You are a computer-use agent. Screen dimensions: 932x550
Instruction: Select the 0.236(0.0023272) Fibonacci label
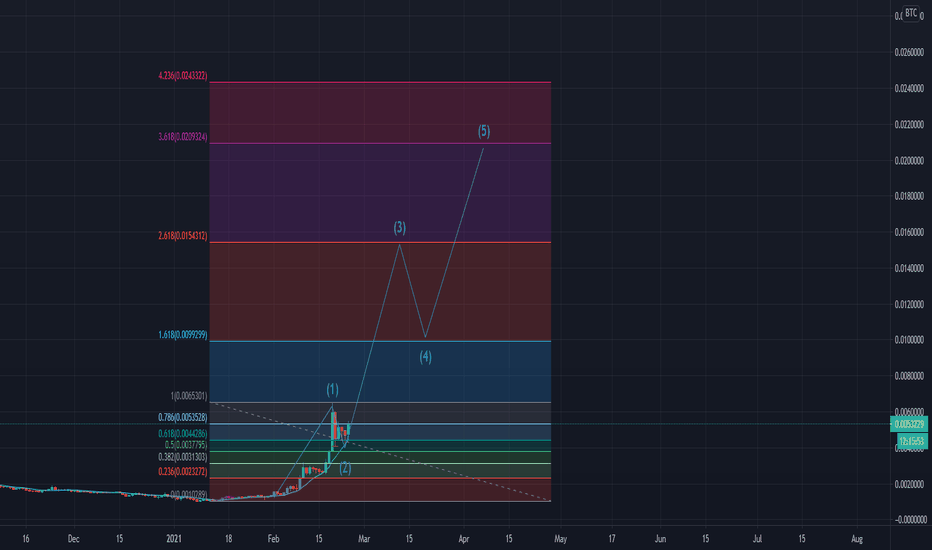[183, 472]
